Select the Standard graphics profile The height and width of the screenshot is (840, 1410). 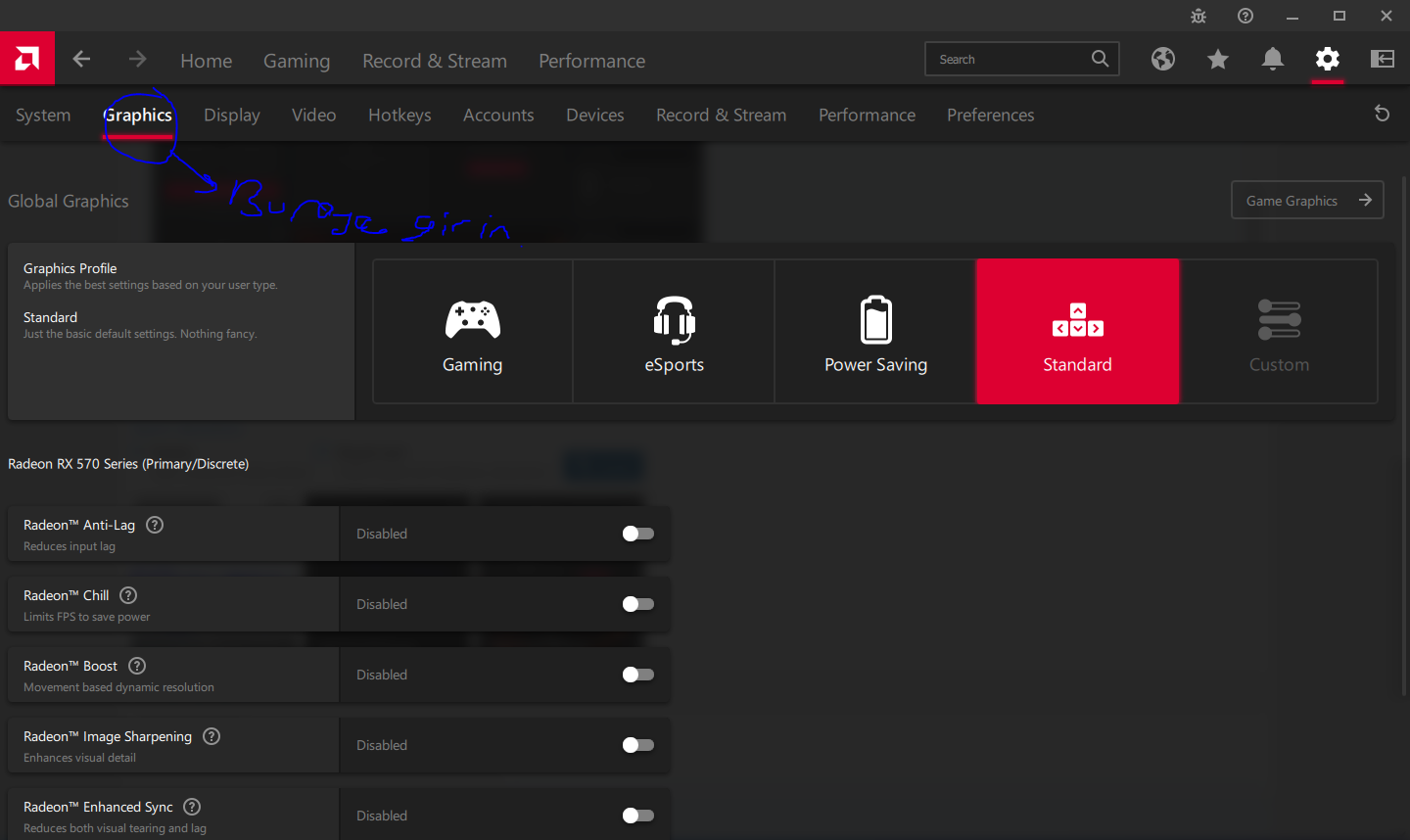(1077, 331)
